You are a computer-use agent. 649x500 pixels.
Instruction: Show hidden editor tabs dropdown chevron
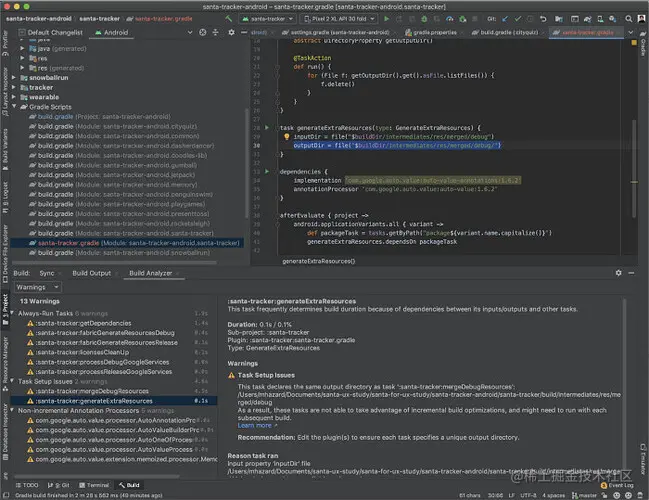(630, 32)
